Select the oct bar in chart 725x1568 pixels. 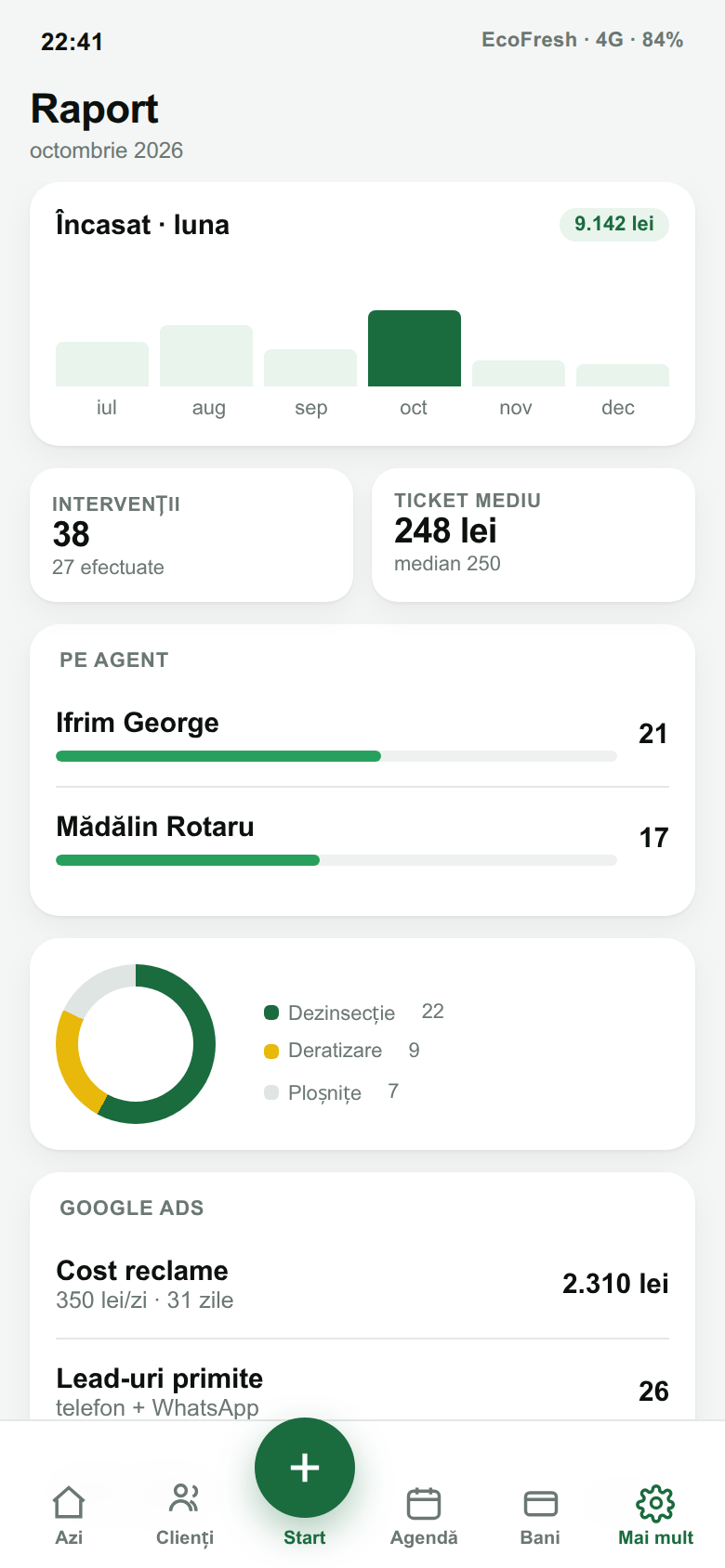(415, 348)
